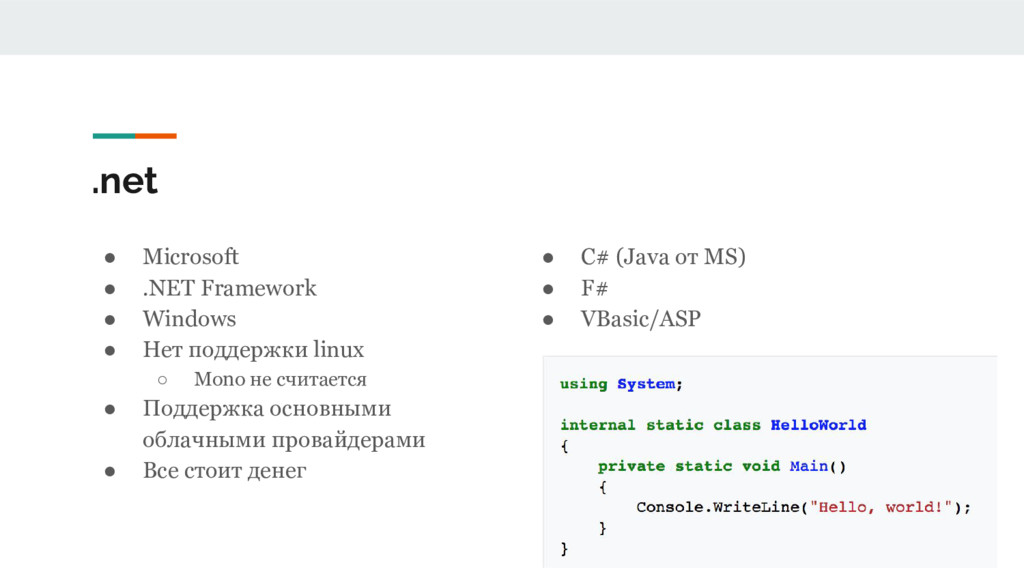Click "Нет поддержки linux" bullet
The height and width of the screenshot is (576, 1024).
pyautogui.click(x=253, y=349)
